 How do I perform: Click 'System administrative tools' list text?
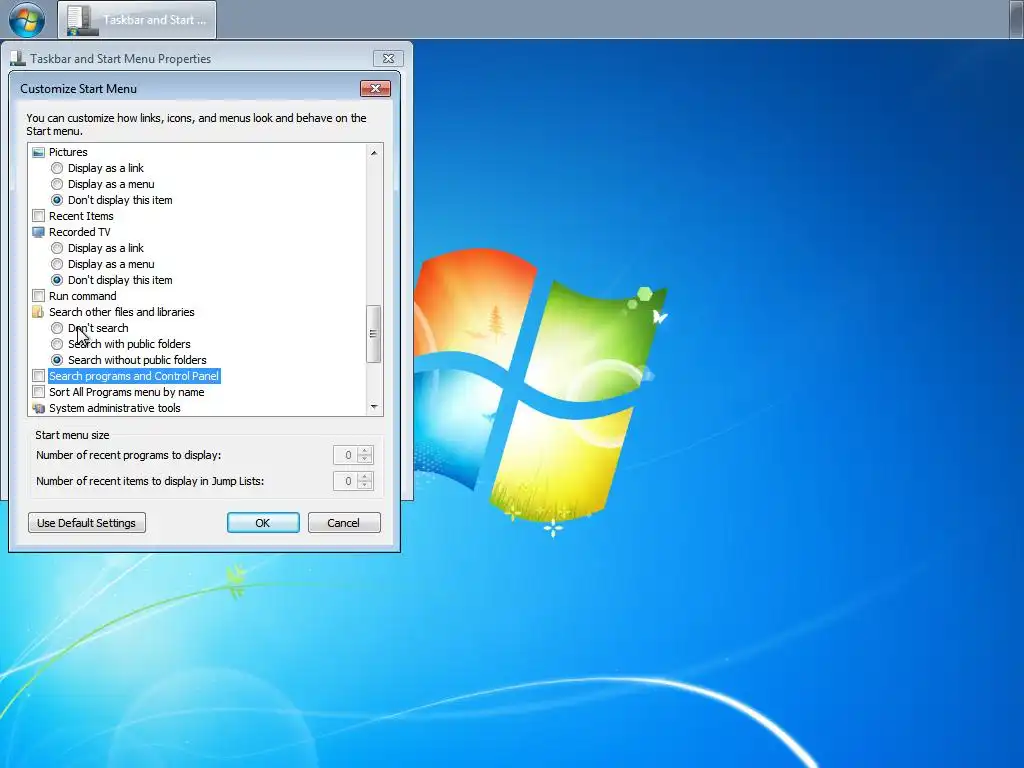(115, 408)
